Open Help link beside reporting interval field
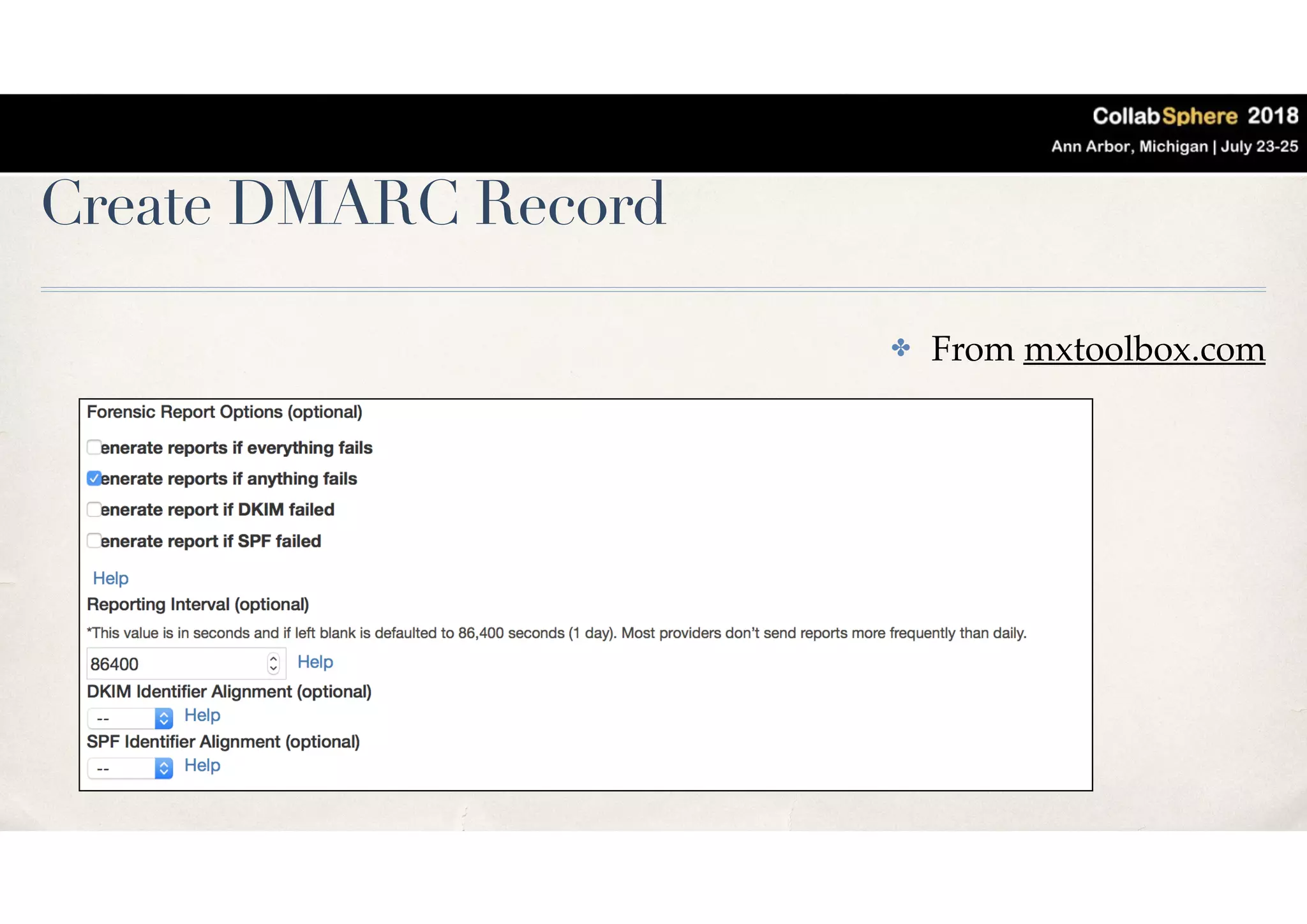1307x924 pixels. tap(315, 662)
